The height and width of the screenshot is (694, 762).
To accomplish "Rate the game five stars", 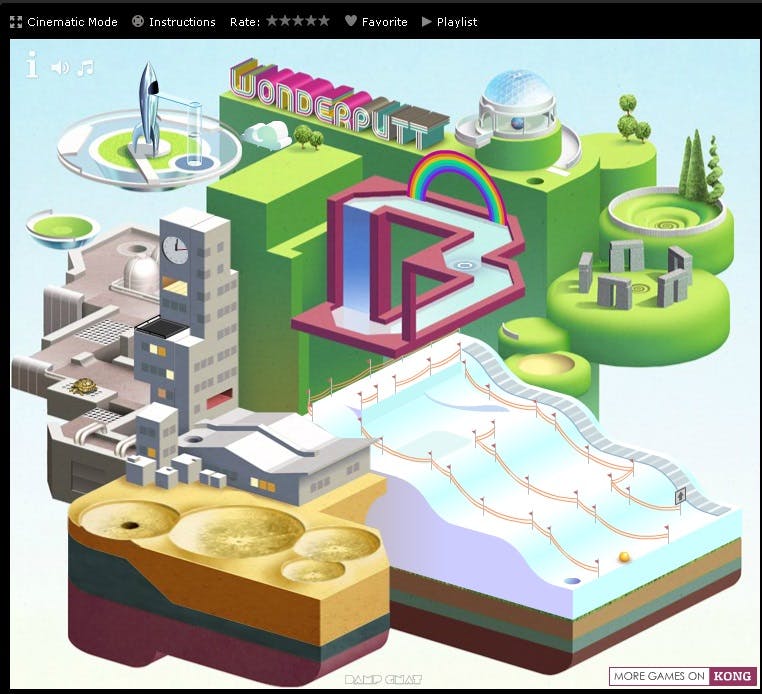I will pos(324,21).
